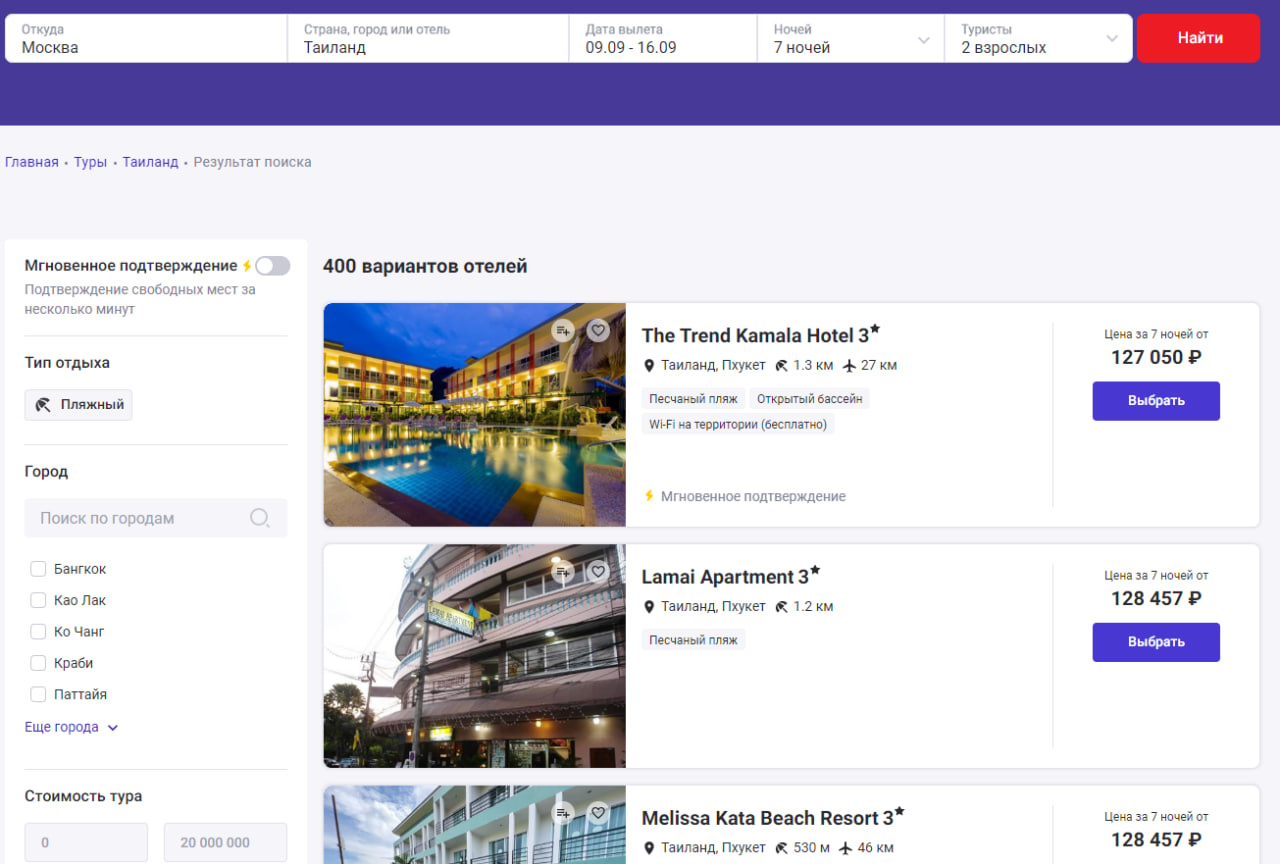The height and width of the screenshot is (864, 1280).
Task: Open Lamai Apartment 3 title
Action: pos(730,577)
